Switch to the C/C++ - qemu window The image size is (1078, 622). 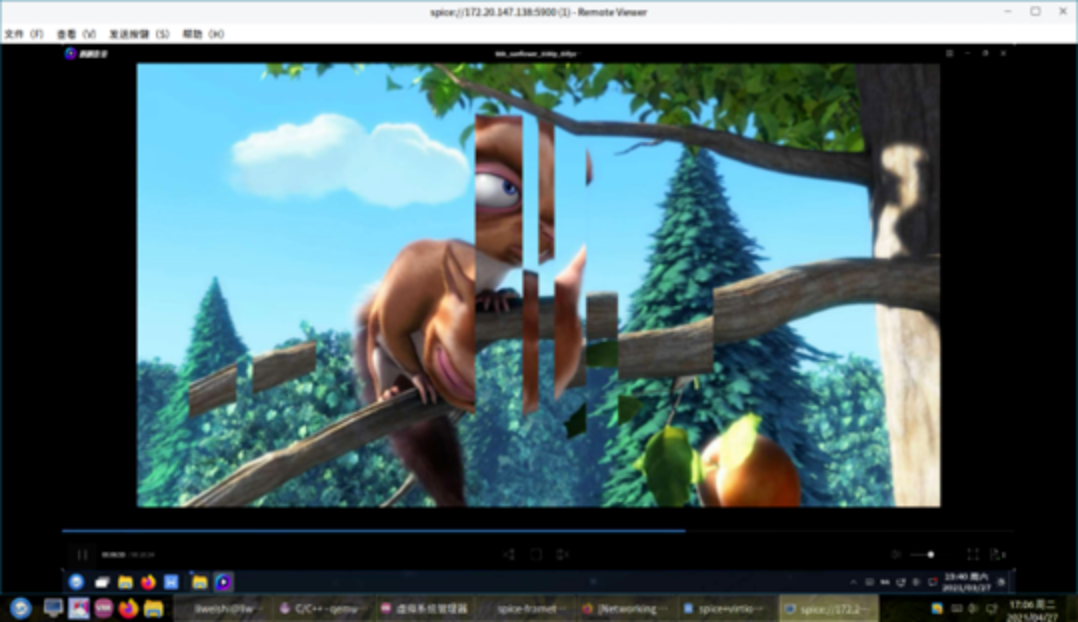pos(324,608)
